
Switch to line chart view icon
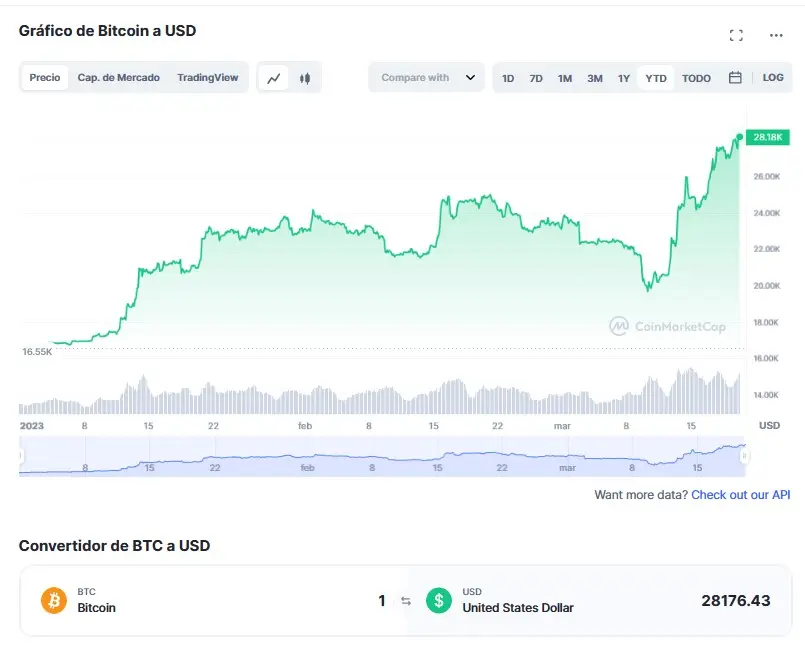pos(273,78)
